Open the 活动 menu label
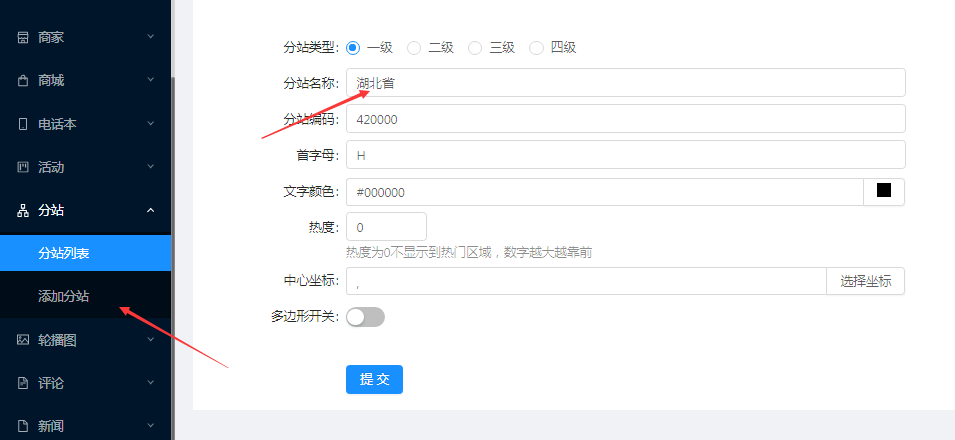Image resolution: width=955 pixels, height=440 pixels. [51, 167]
